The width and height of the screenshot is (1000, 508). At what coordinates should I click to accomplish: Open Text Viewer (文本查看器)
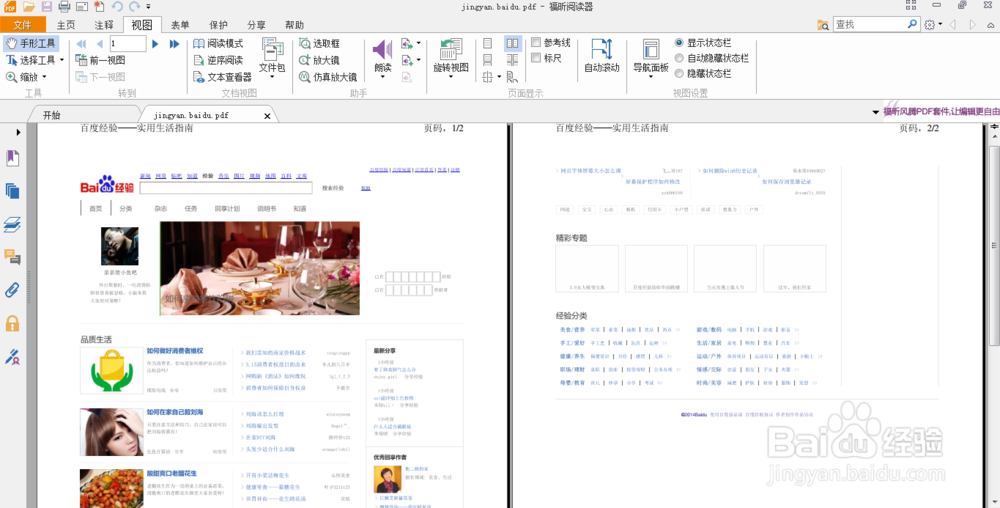point(223,77)
